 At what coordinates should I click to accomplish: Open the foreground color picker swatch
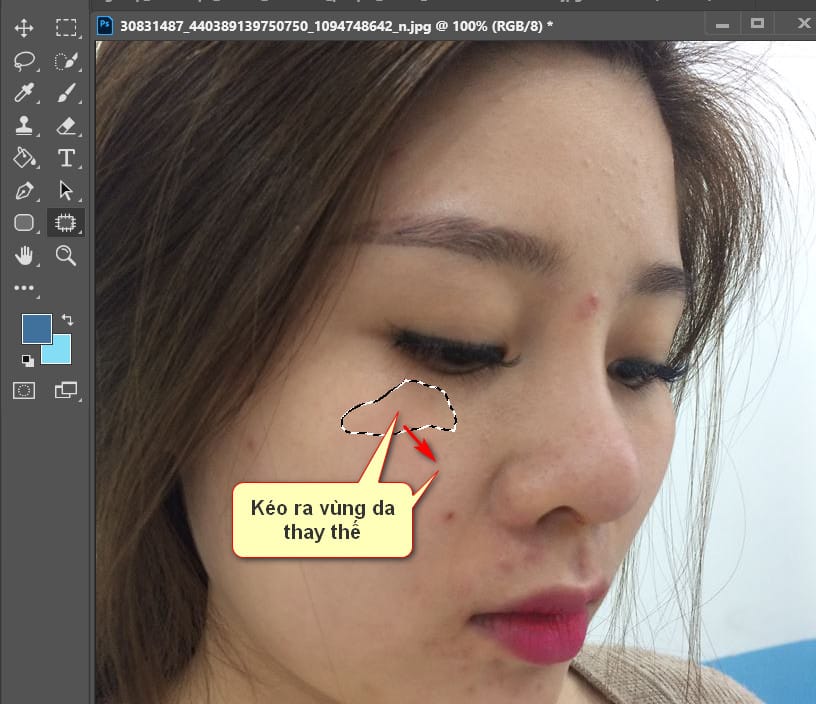pos(38,328)
